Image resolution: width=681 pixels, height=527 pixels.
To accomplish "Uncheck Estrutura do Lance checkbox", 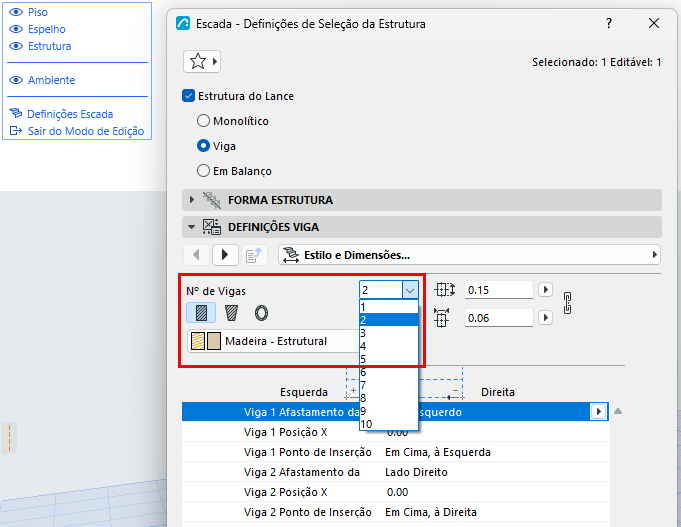I will (188, 96).
